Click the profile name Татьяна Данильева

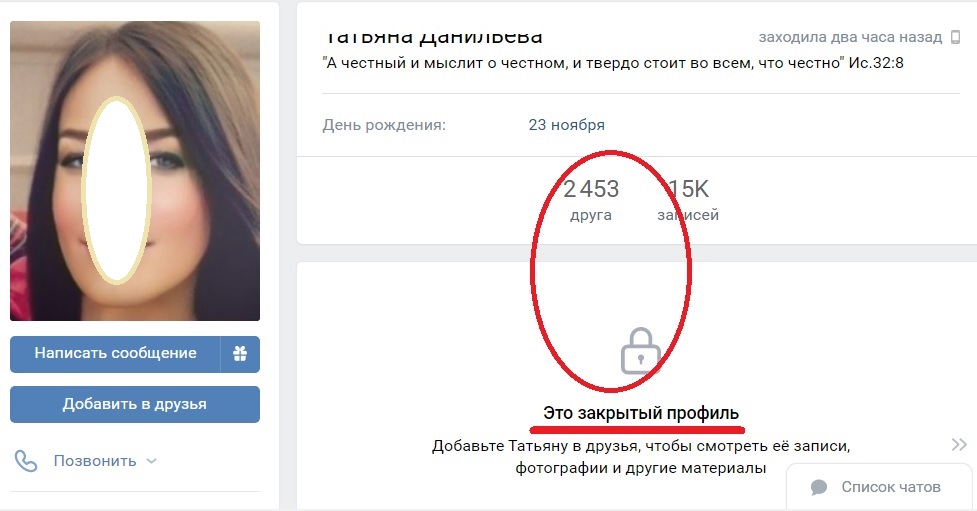[x=433, y=37]
